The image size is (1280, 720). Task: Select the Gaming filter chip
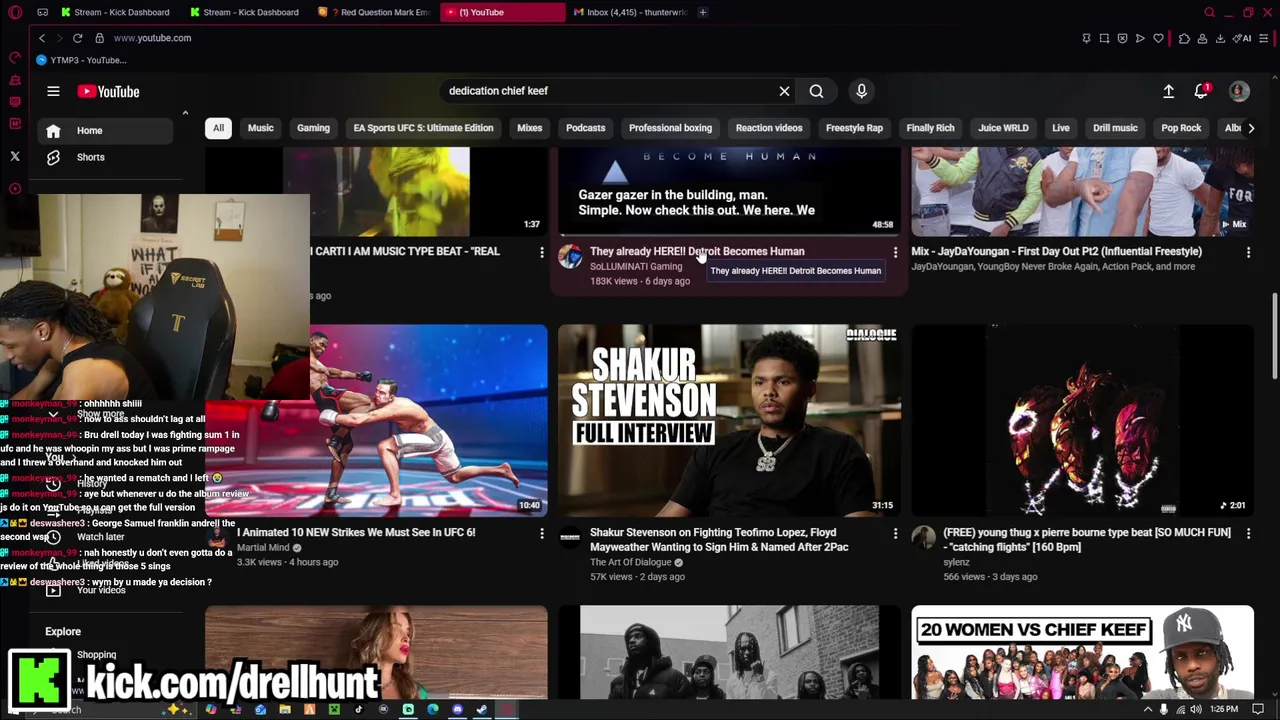coord(313,128)
